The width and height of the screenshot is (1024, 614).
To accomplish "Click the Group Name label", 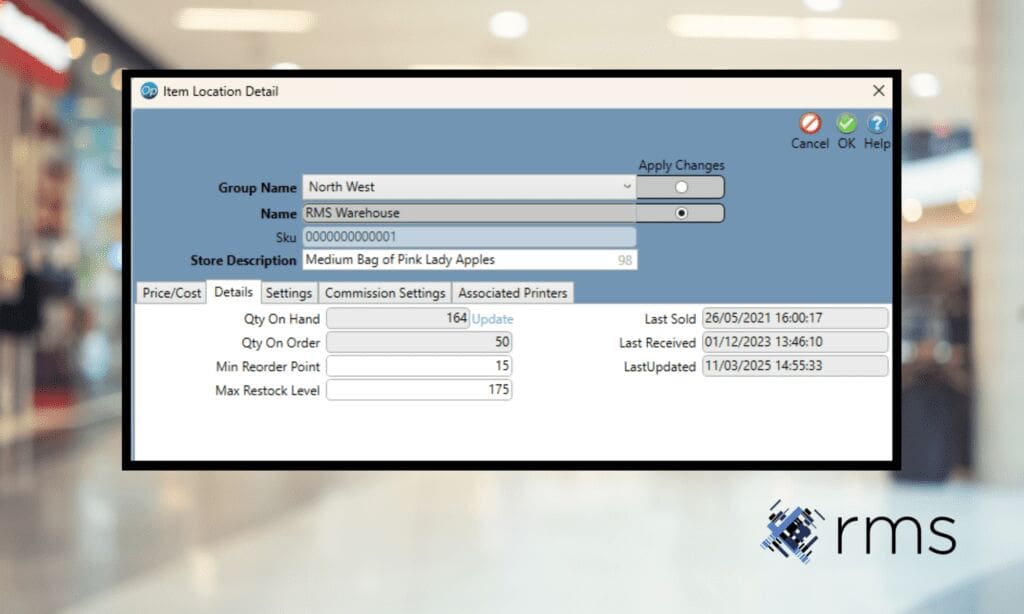I will [x=257, y=187].
